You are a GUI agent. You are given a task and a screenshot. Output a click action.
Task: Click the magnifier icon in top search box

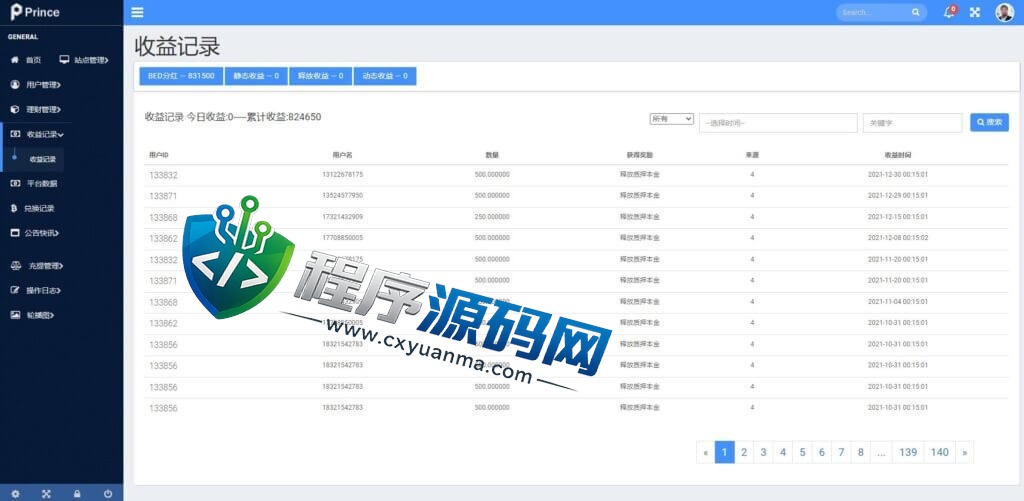(x=916, y=12)
